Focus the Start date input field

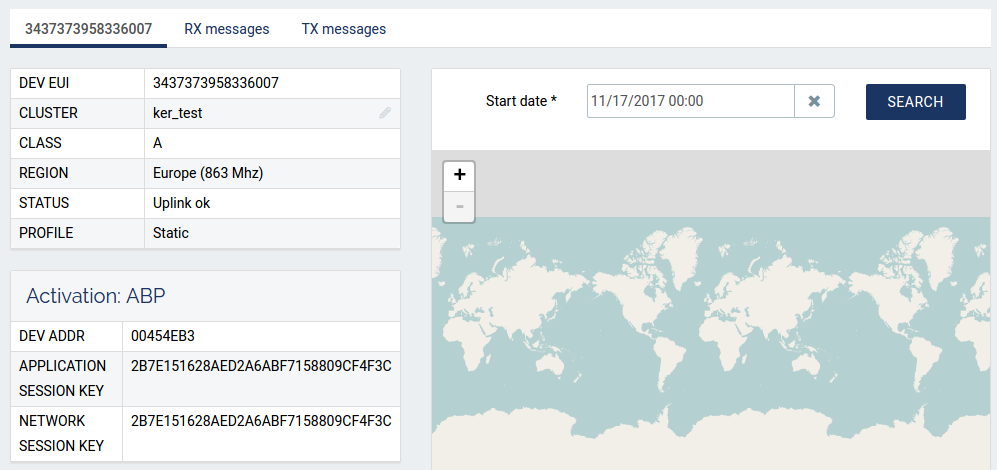(x=690, y=101)
